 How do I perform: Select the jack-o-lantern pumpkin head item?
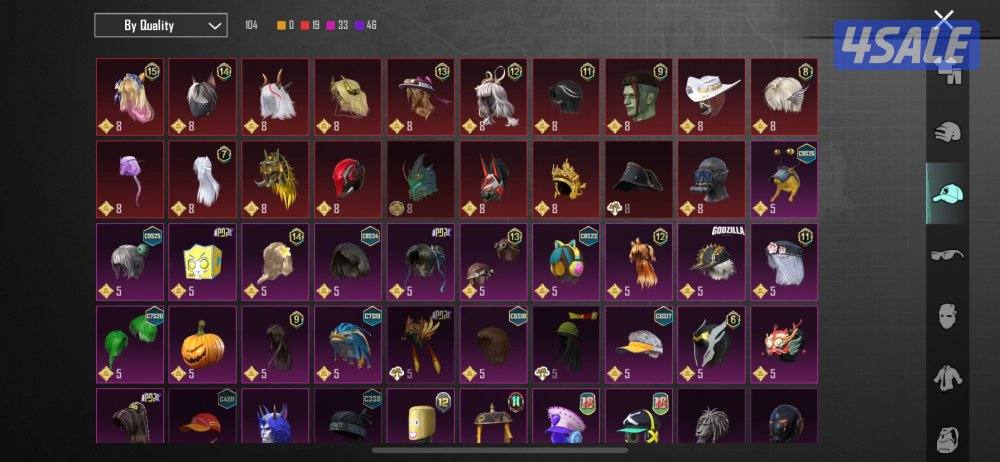click(203, 345)
